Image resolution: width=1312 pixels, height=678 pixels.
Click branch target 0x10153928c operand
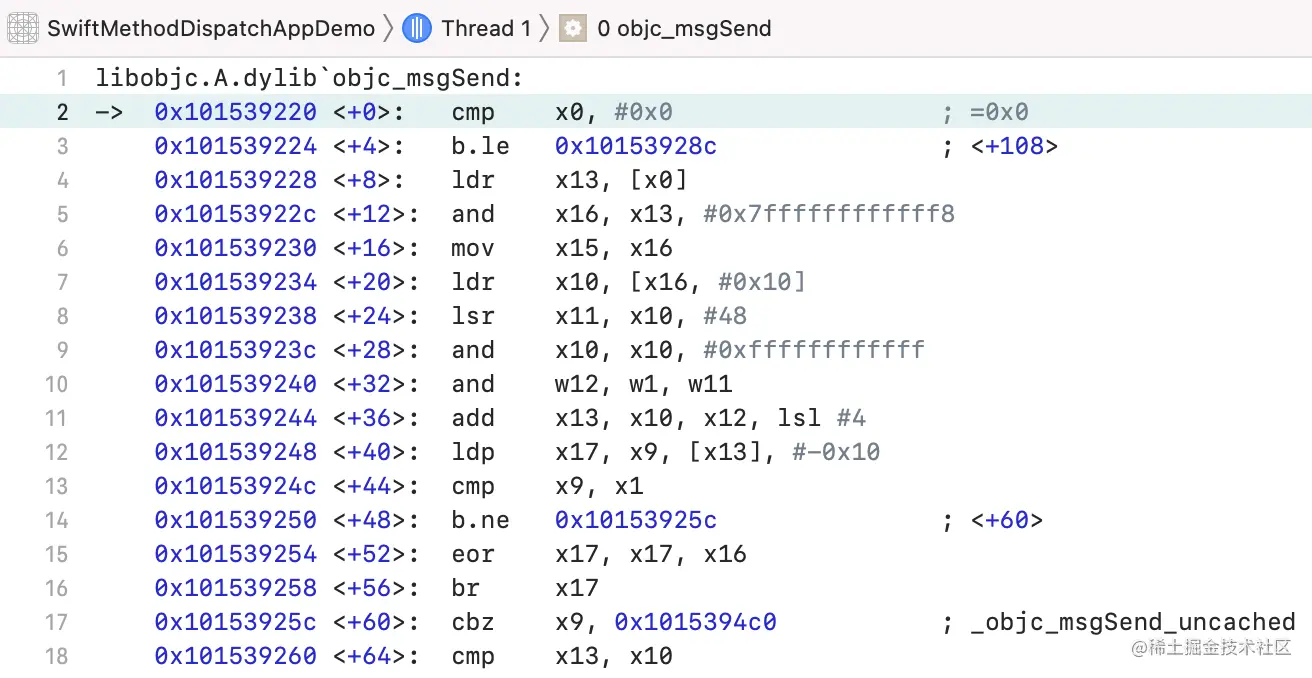click(x=636, y=146)
